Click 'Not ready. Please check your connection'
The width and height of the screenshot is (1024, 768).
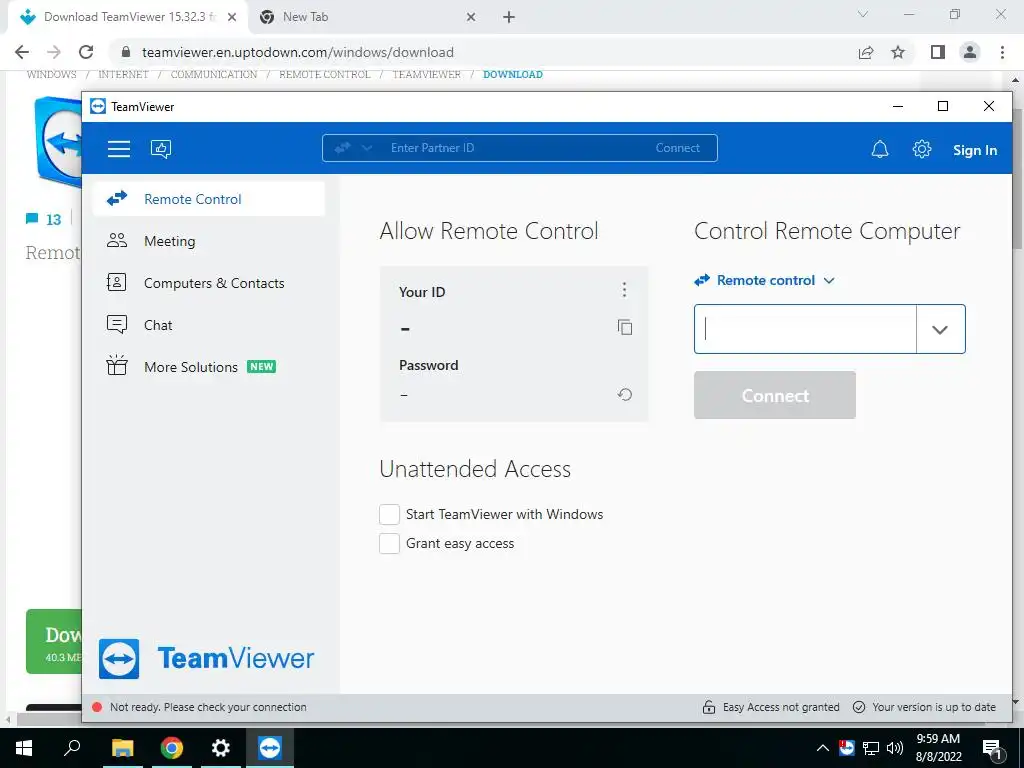(208, 707)
